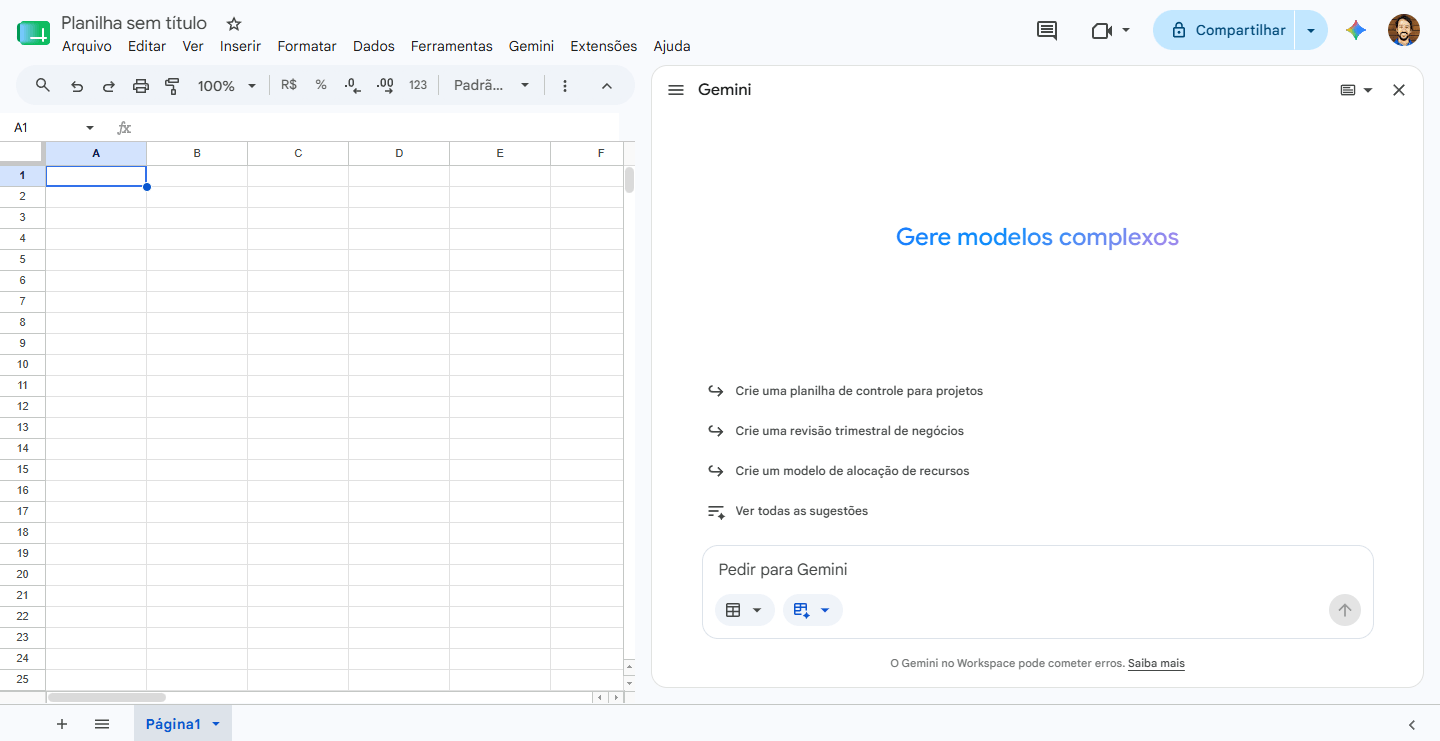
Task: Select row 10 header
Action: (22, 364)
